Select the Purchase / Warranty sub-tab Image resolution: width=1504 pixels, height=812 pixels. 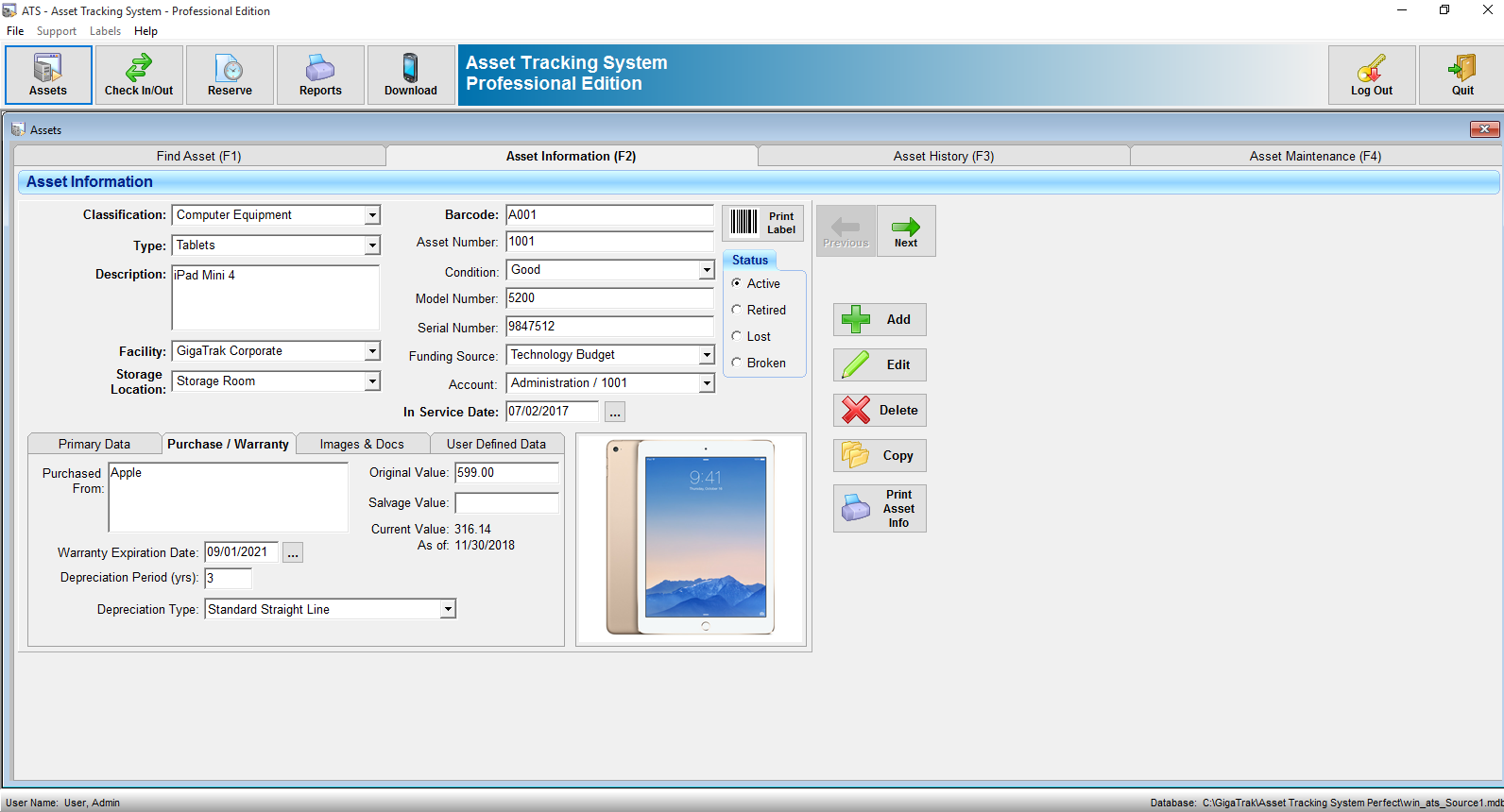229,444
